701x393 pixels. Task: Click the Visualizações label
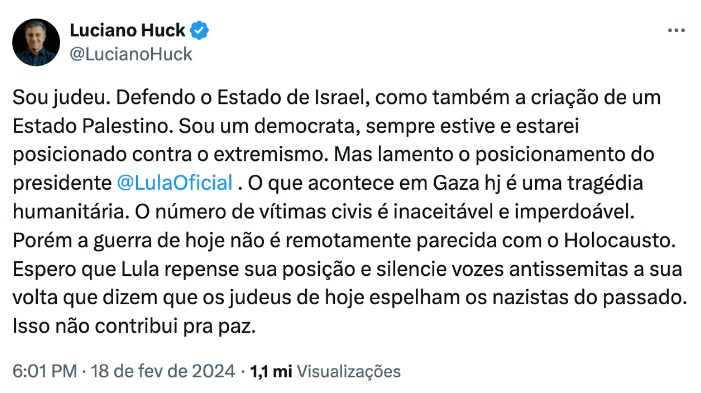349,372
